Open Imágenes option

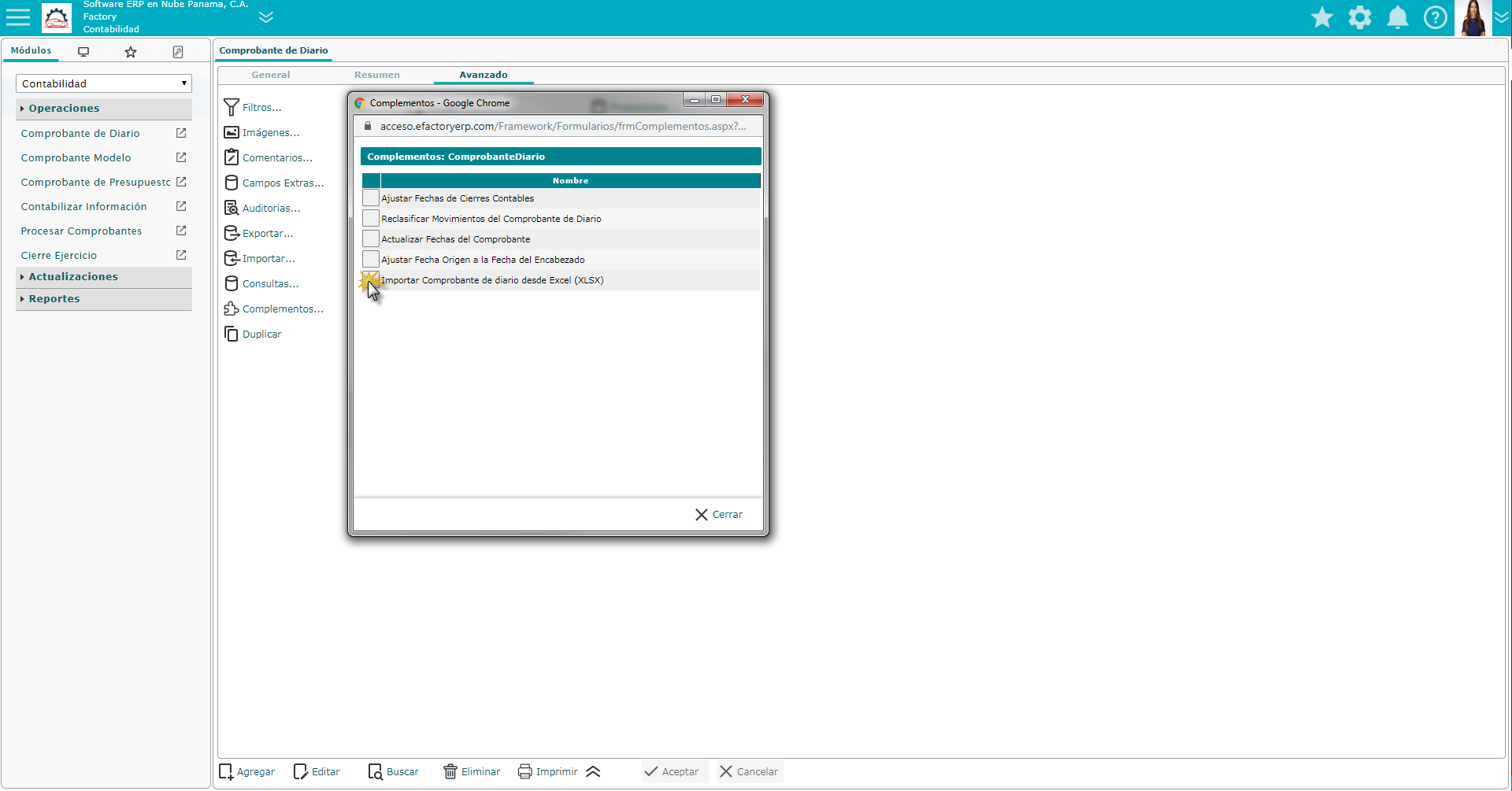point(261,133)
